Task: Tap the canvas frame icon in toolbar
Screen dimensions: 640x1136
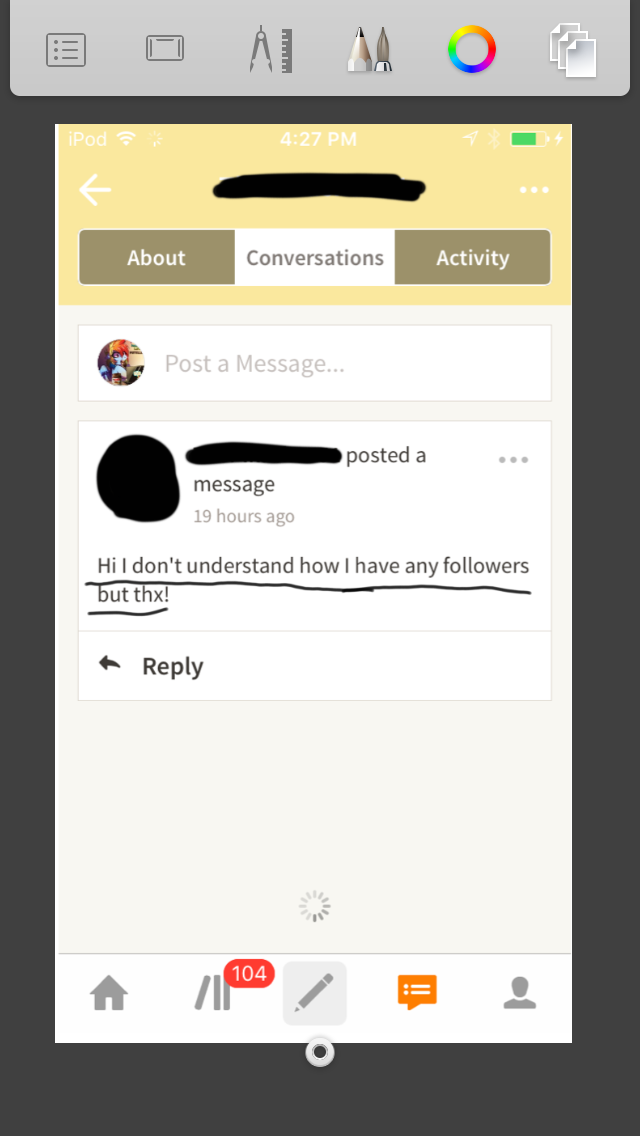Action: coord(165,49)
